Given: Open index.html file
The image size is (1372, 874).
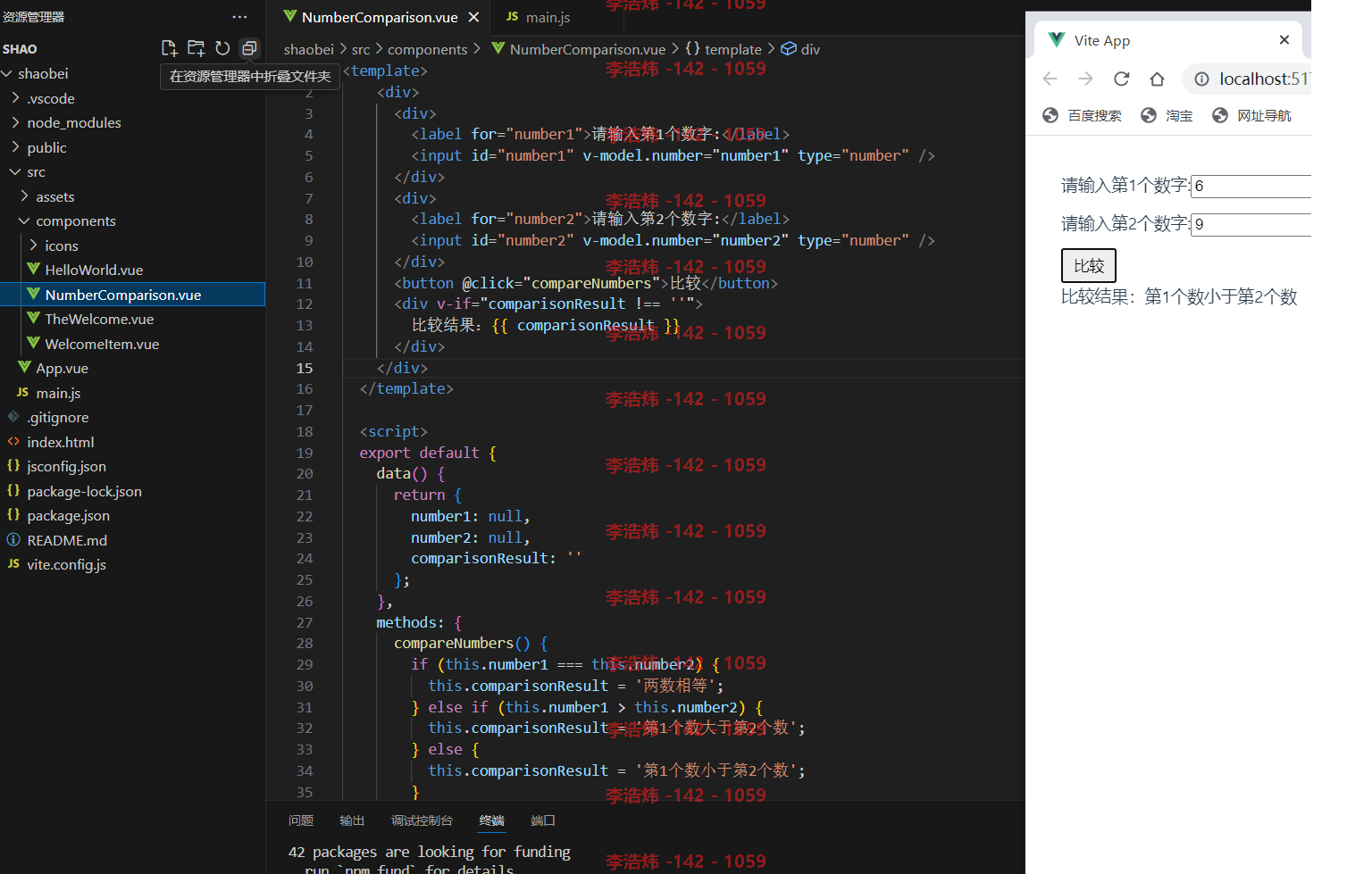Looking at the screenshot, I should 60,442.
